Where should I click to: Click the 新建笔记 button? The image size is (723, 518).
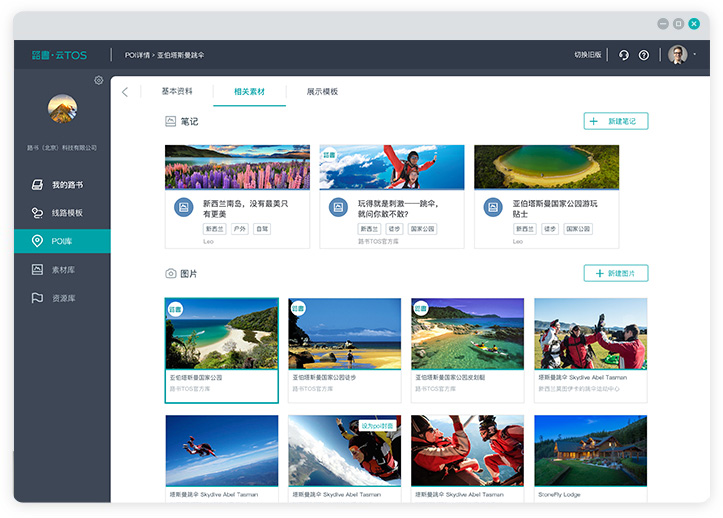pos(616,121)
